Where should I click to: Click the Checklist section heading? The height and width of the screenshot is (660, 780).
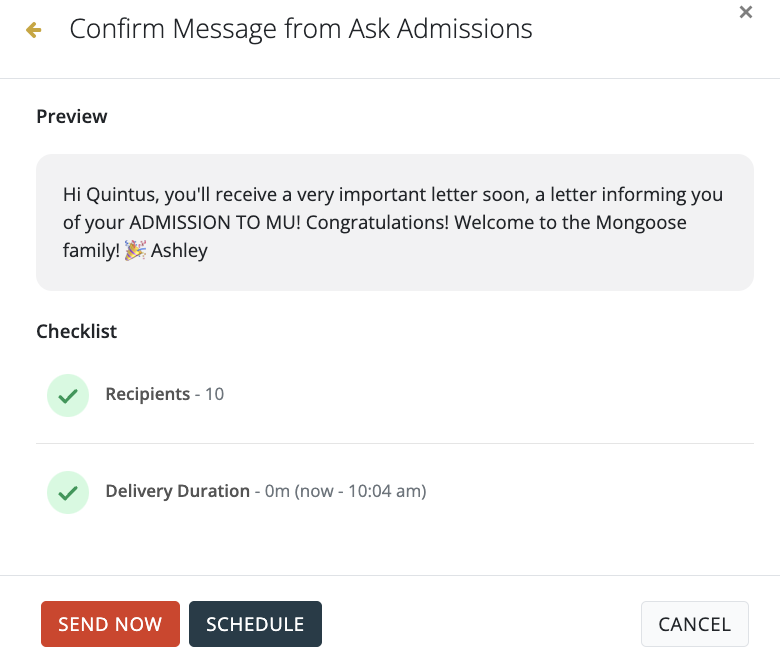(77, 331)
